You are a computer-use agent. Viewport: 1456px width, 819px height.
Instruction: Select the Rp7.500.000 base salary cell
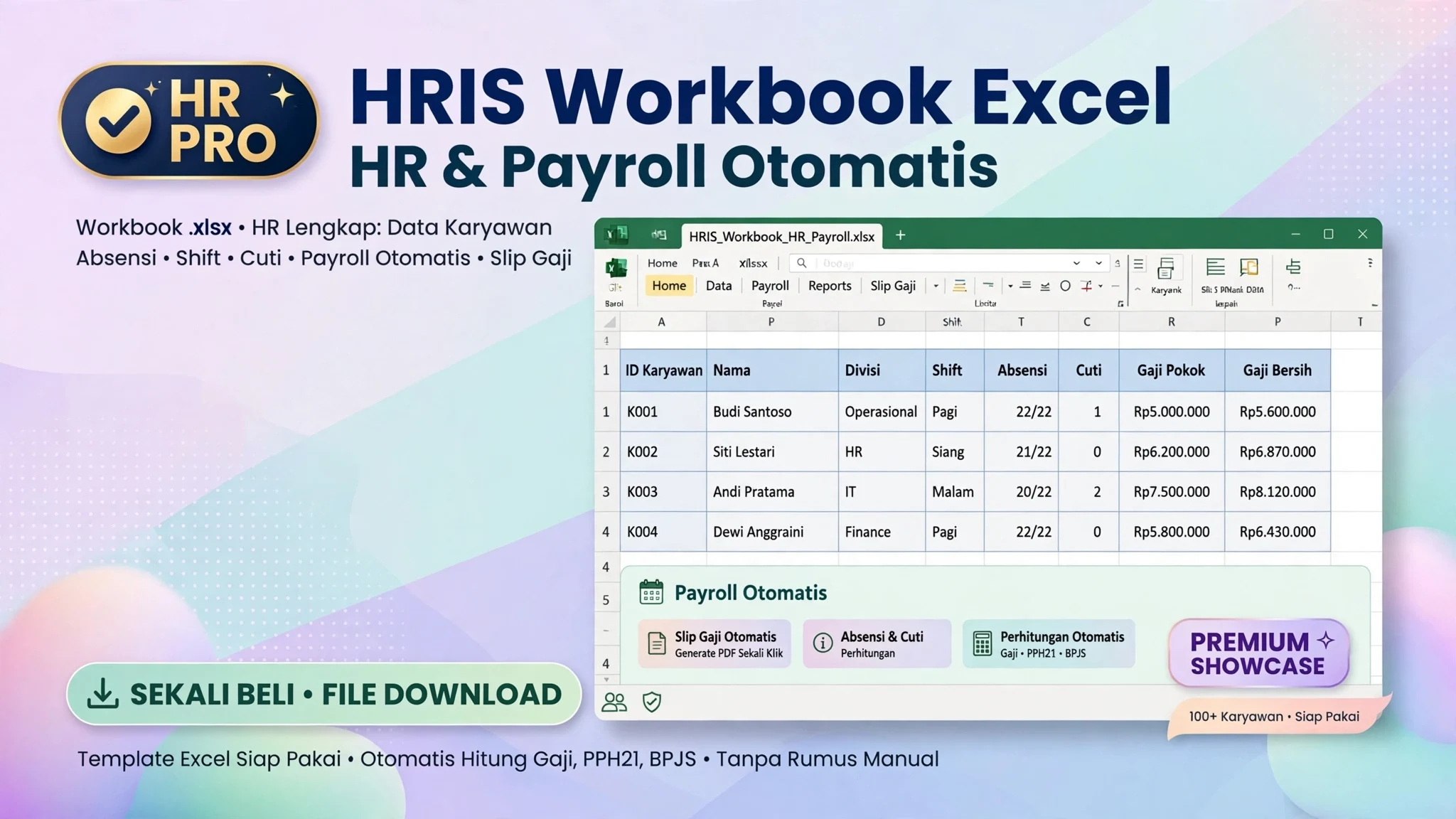(1172, 491)
